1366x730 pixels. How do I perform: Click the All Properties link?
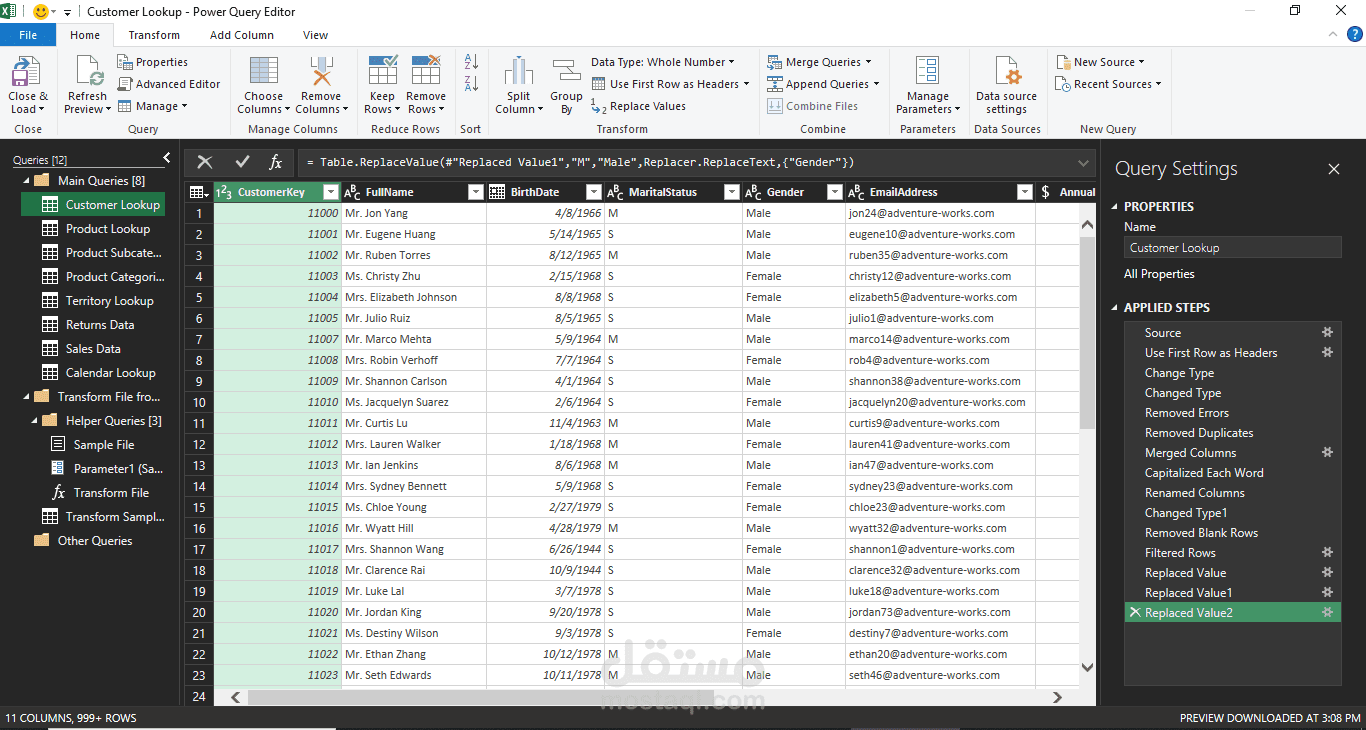pyautogui.click(x=1158, y=274)
